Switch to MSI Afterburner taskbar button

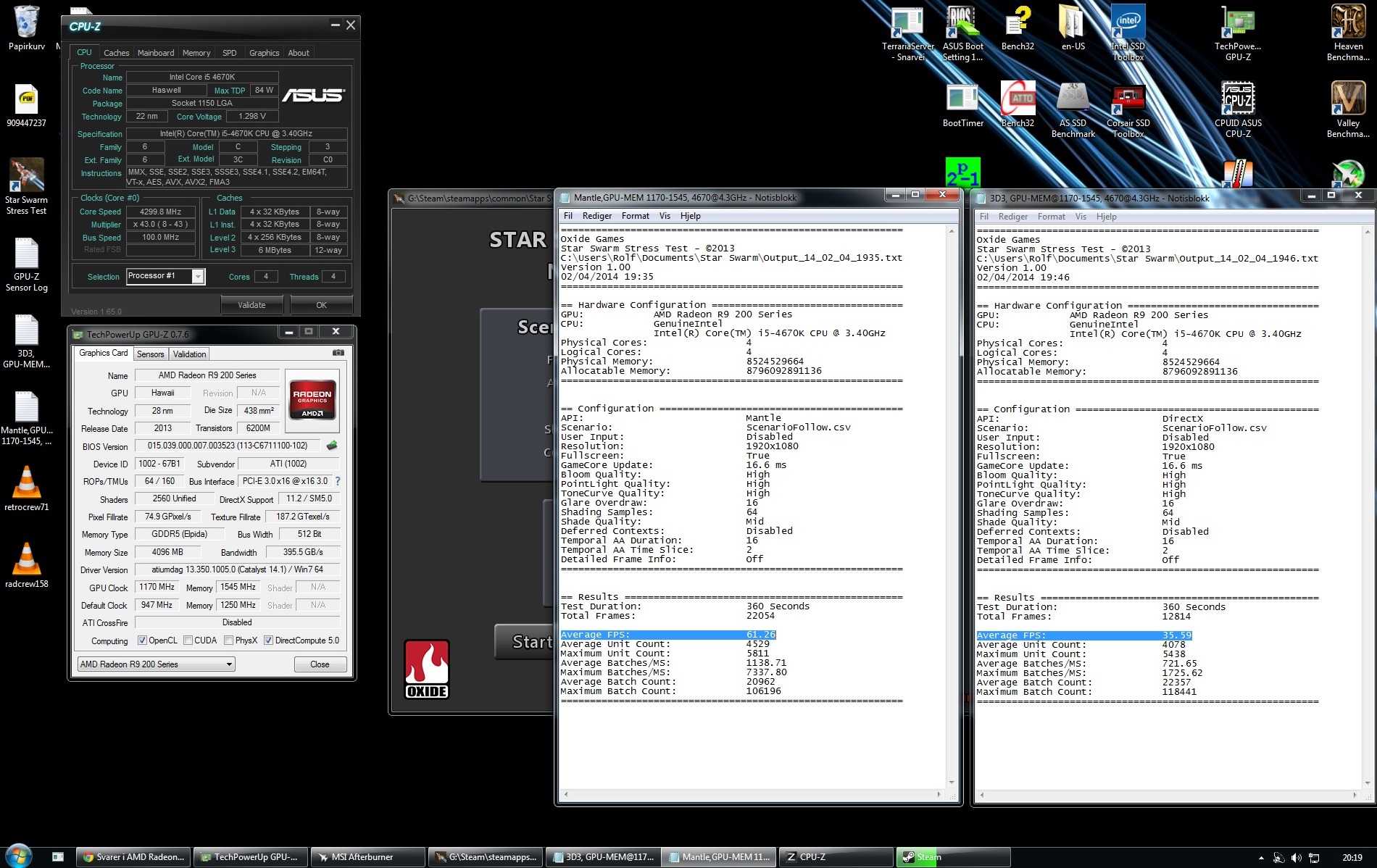(367, 857)
